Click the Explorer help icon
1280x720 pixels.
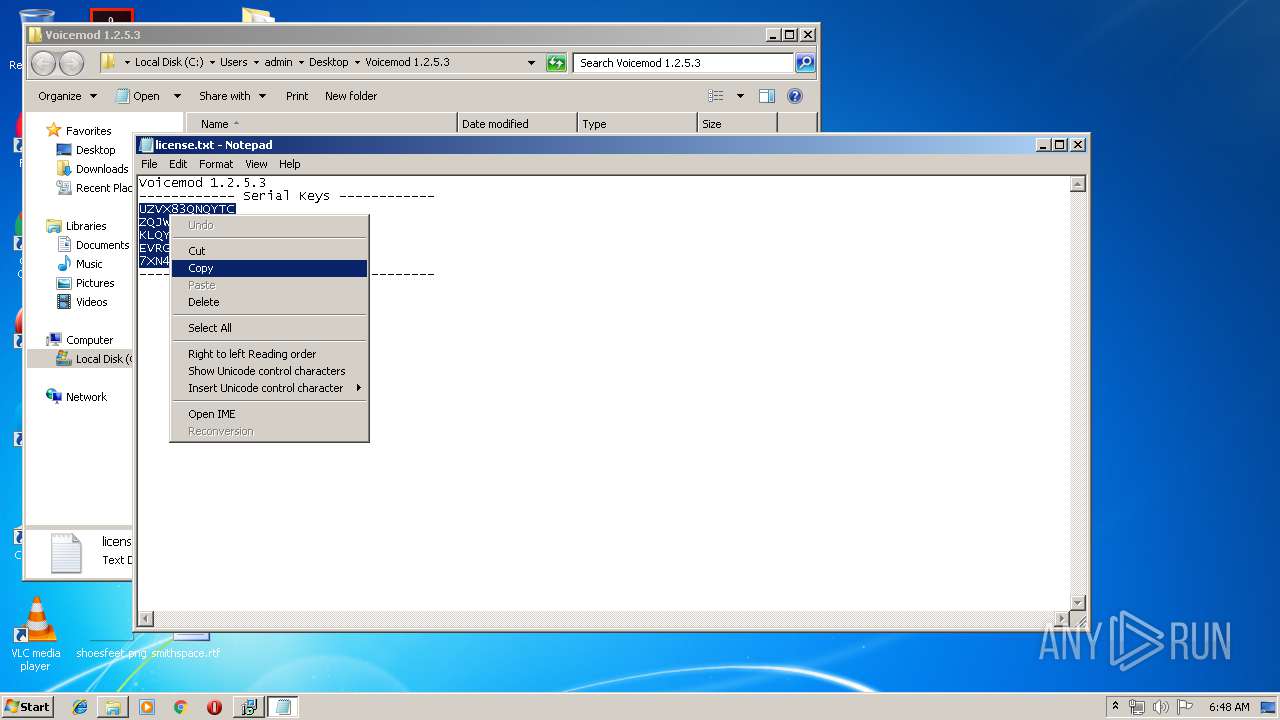pyautogui.click(x=795, y=96)
